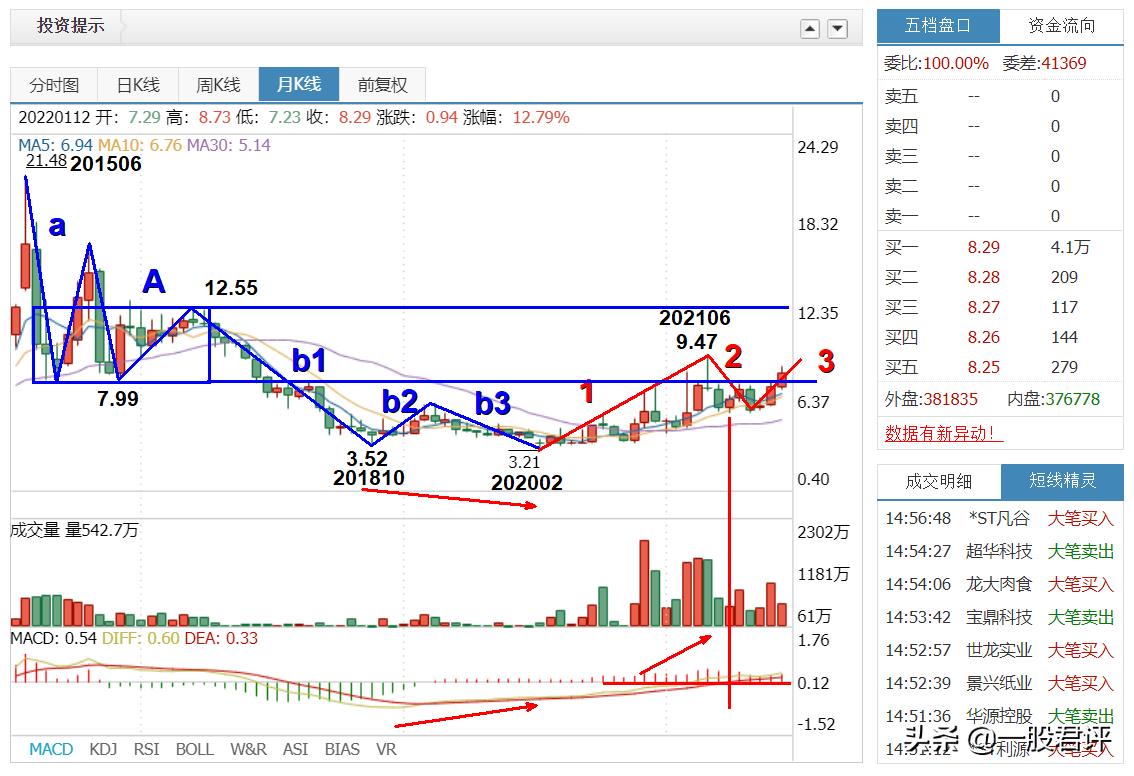This screenshot has width=1134, height=776.
Task: Click stock name 景兴纸业
Action: 999,683
